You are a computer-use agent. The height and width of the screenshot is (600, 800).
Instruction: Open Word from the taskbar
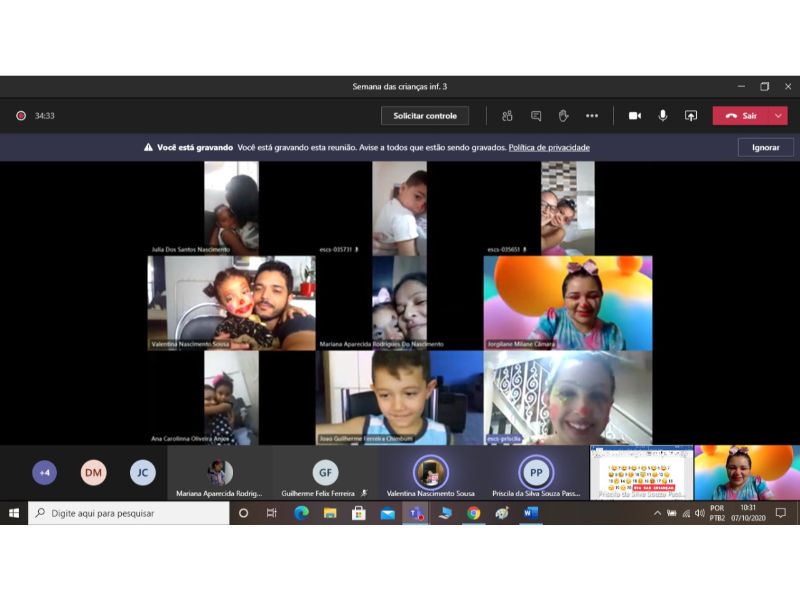pyautogui.click(x=530, y=513)
